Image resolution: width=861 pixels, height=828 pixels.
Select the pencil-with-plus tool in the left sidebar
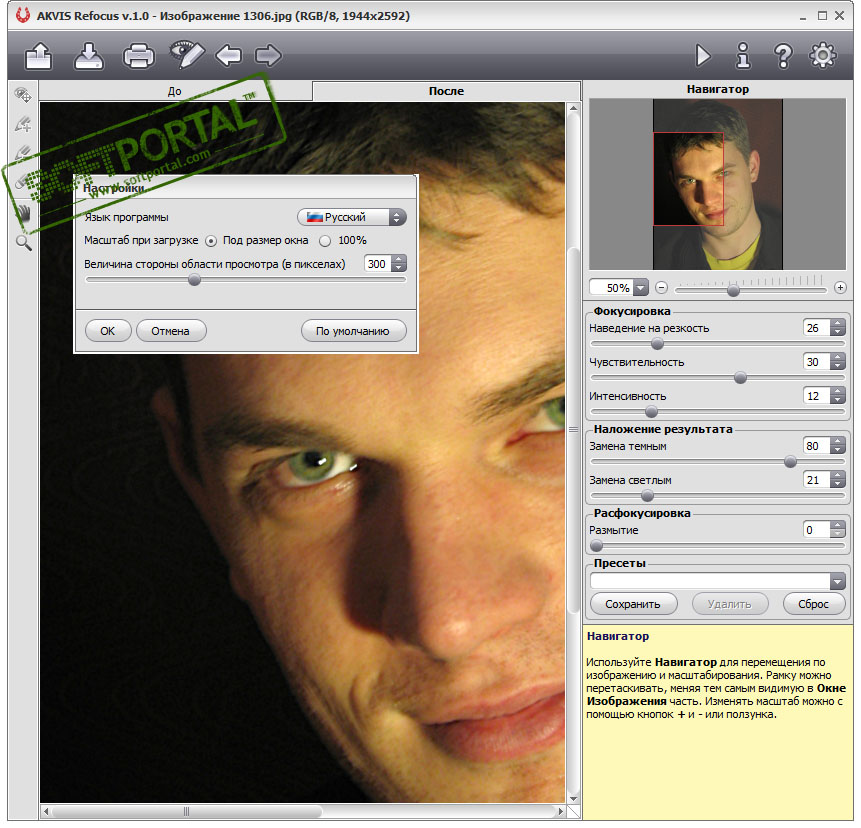23,124
